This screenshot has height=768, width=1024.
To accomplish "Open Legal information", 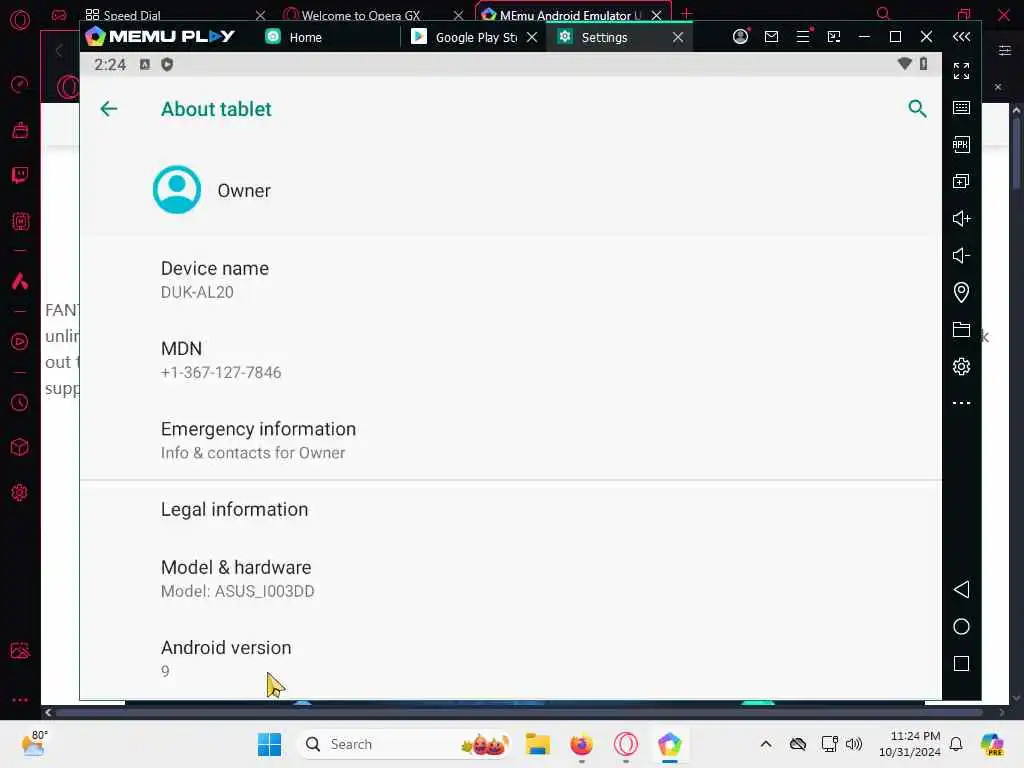I will (x=511, y=509).
